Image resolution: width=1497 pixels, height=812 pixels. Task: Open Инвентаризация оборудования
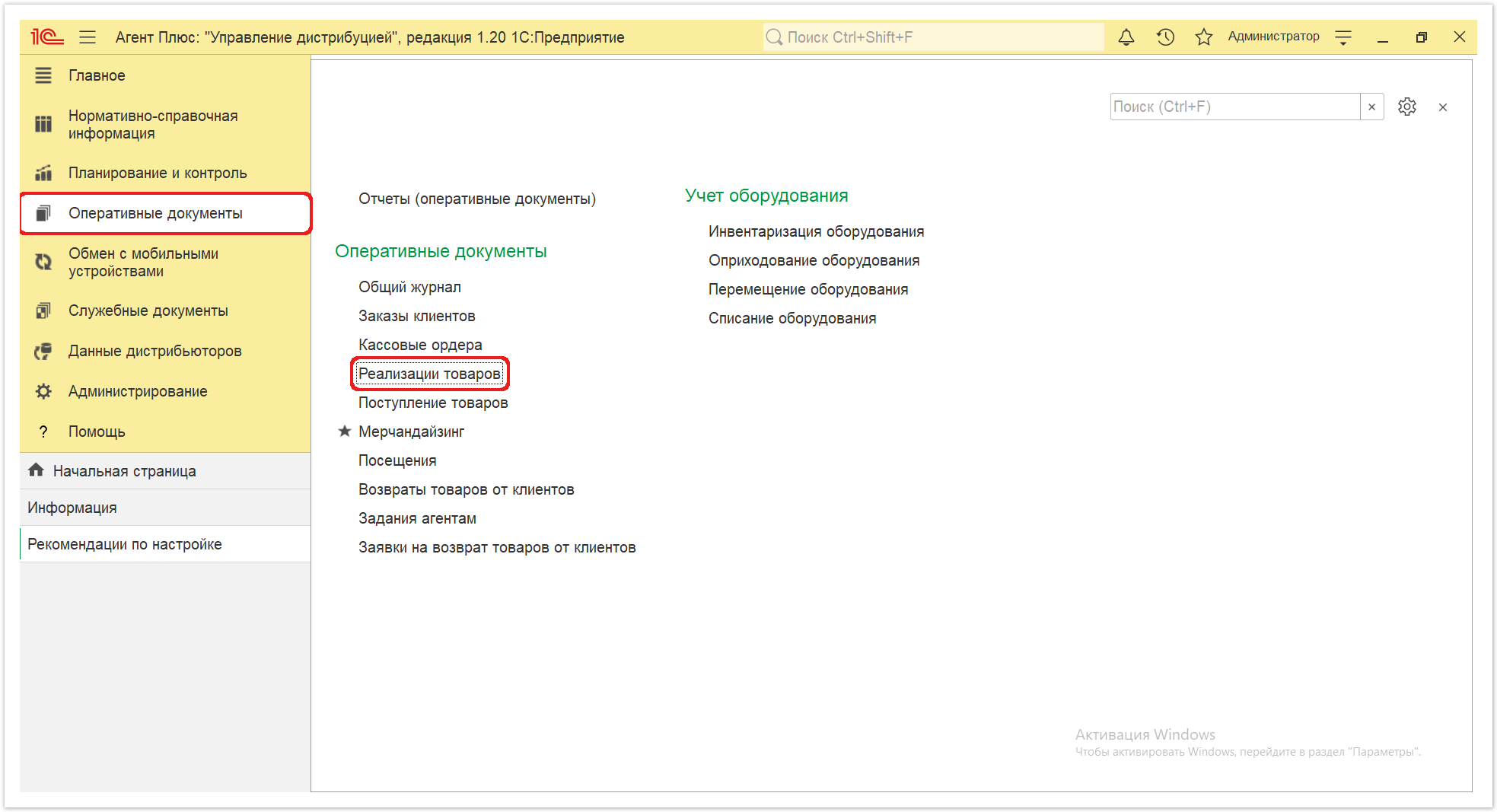tap(816, 231)
